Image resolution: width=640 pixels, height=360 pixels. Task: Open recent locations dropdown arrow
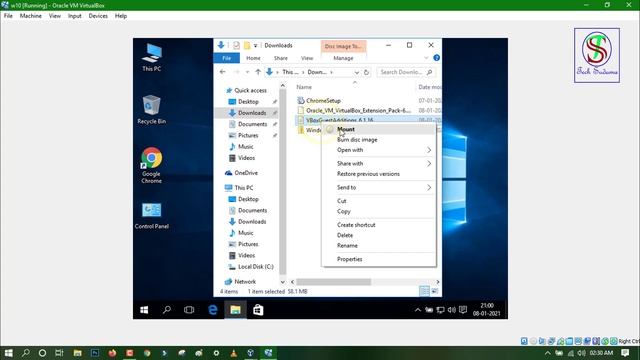pos(247,72)
